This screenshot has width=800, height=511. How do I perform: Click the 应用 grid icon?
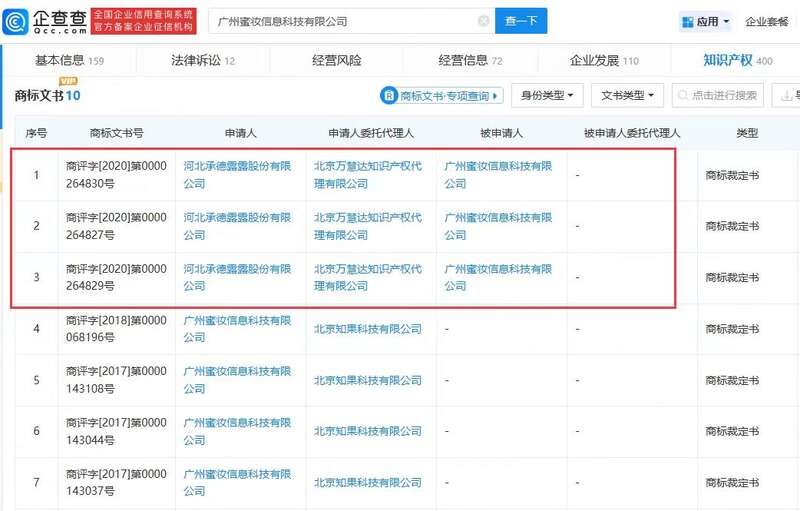coord(688,21)
